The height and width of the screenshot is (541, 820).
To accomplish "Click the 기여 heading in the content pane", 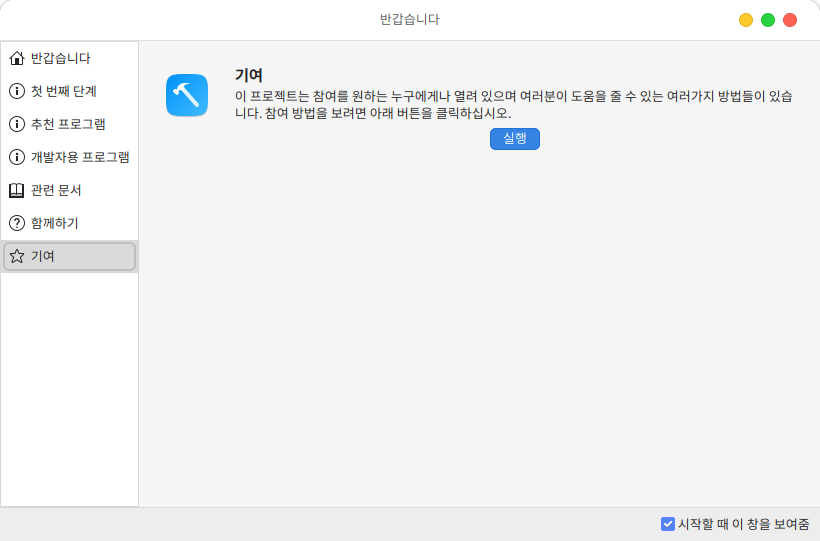I will click(248, 75).
